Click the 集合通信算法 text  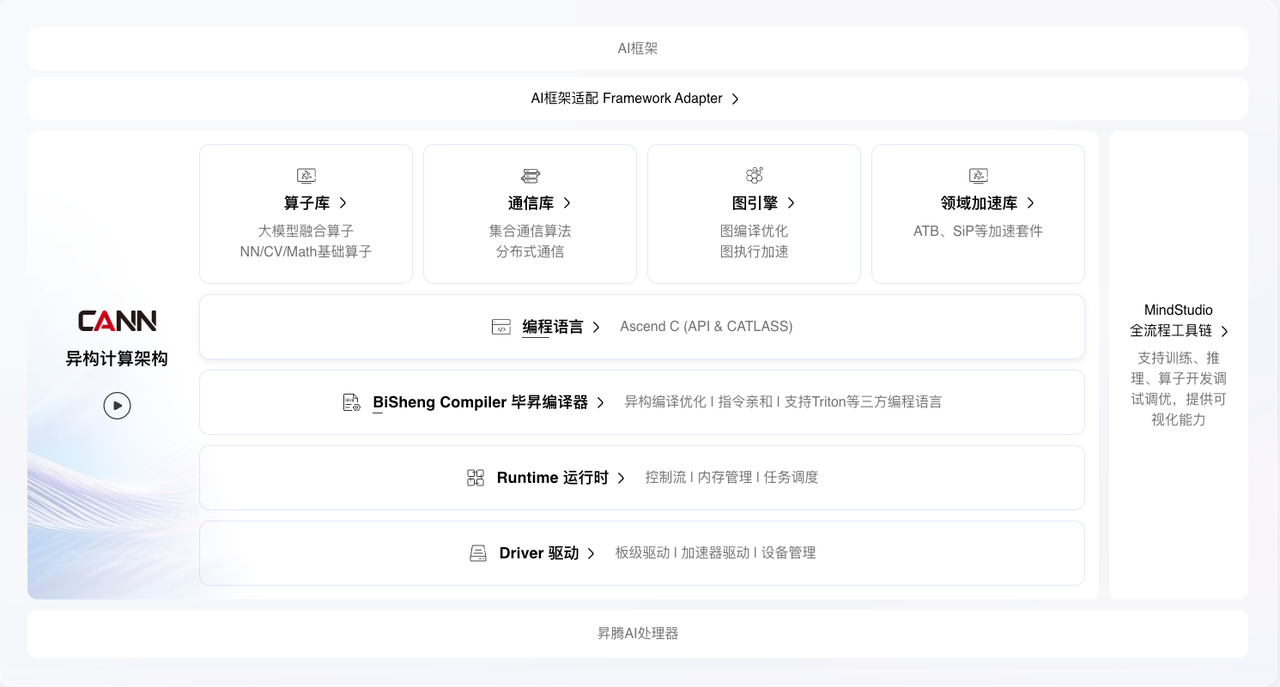click(x=530, y=231)
